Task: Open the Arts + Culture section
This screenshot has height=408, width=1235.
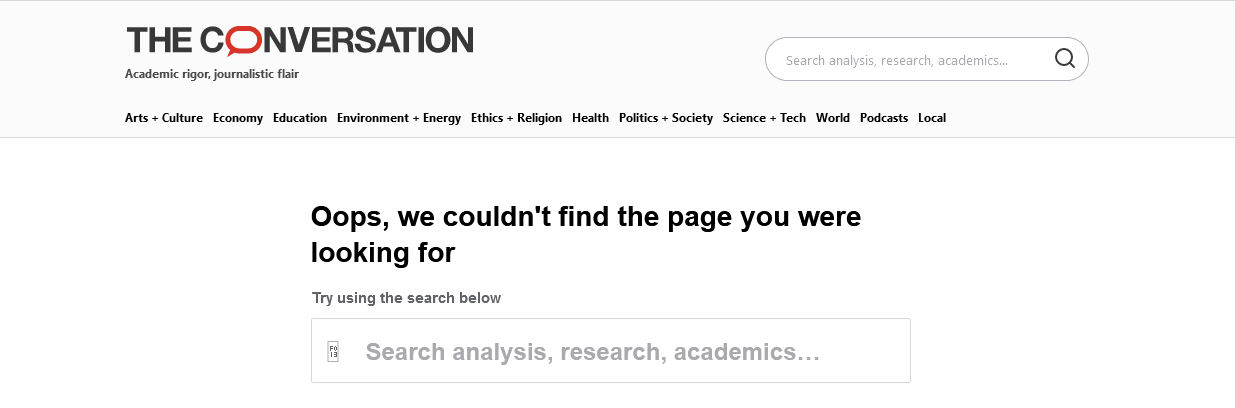Action: click(164, 118)
